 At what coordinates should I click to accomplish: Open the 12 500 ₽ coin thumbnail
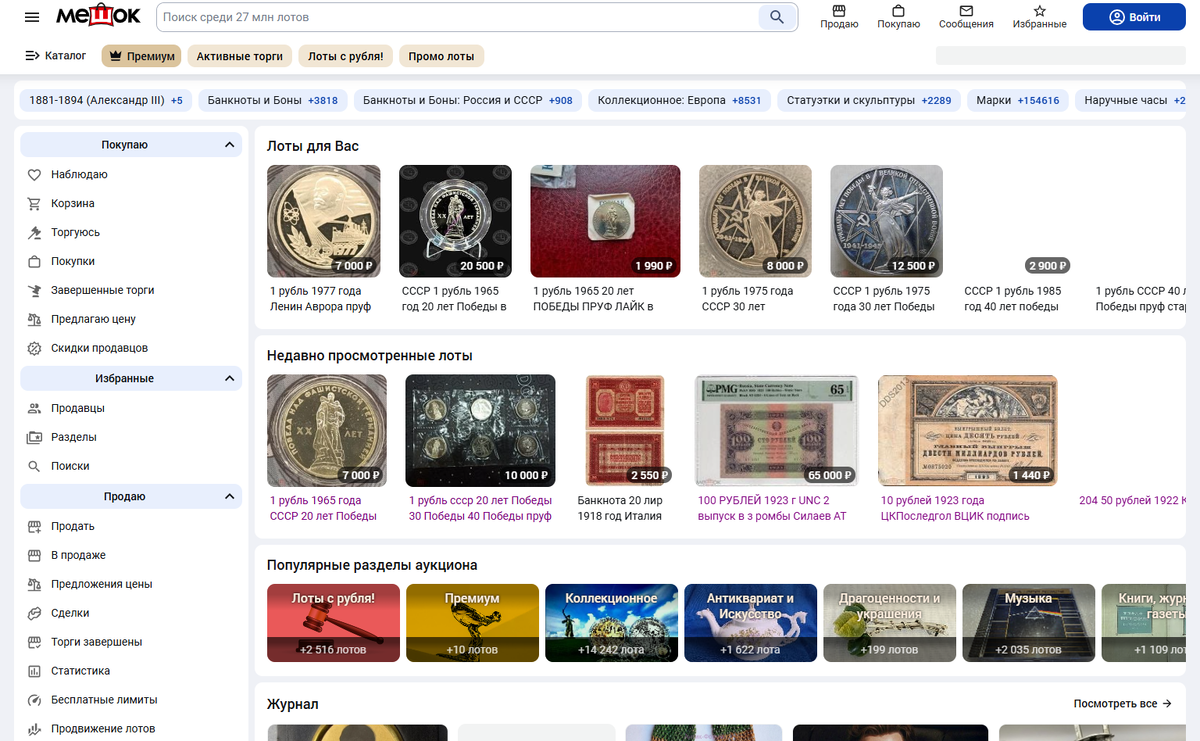click(886, 221)
